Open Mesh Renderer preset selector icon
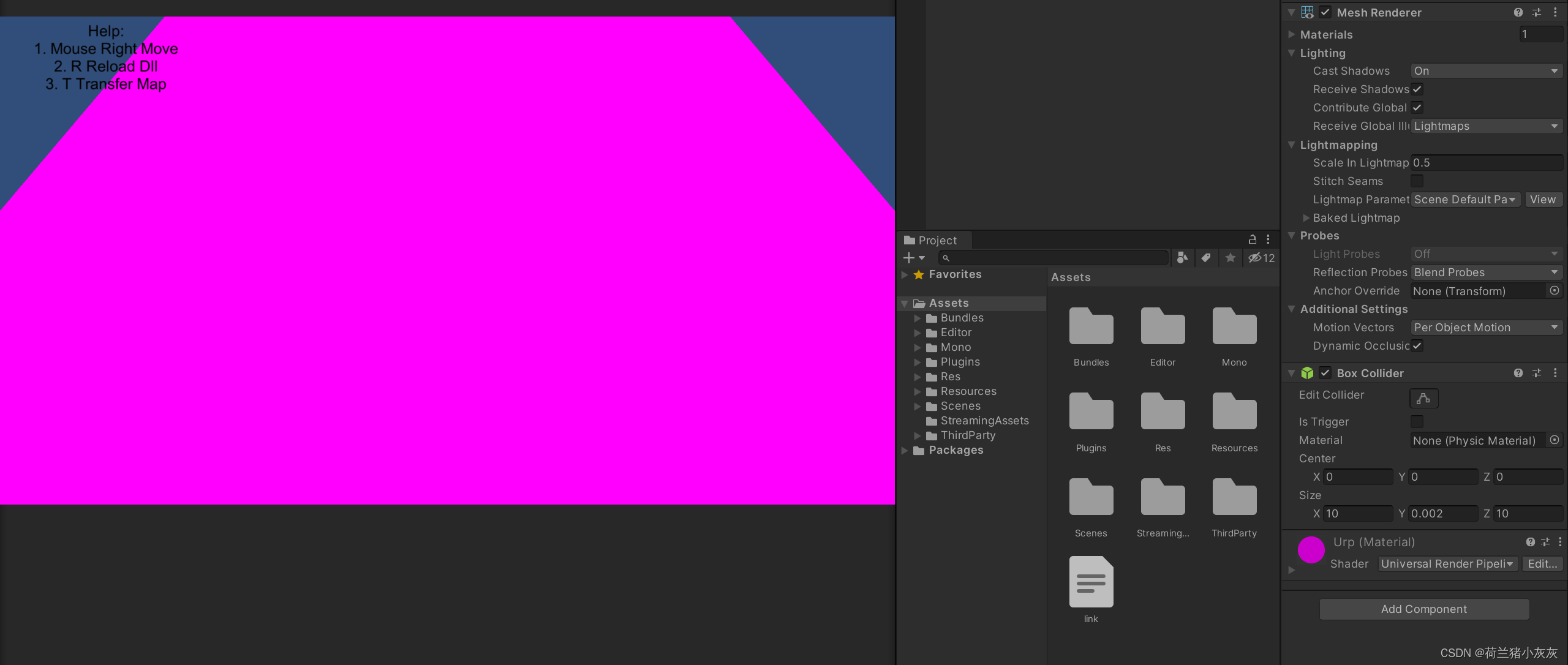Viewport: 1568px width, 665px height. pyautogui.click(x=1537, y=12)
